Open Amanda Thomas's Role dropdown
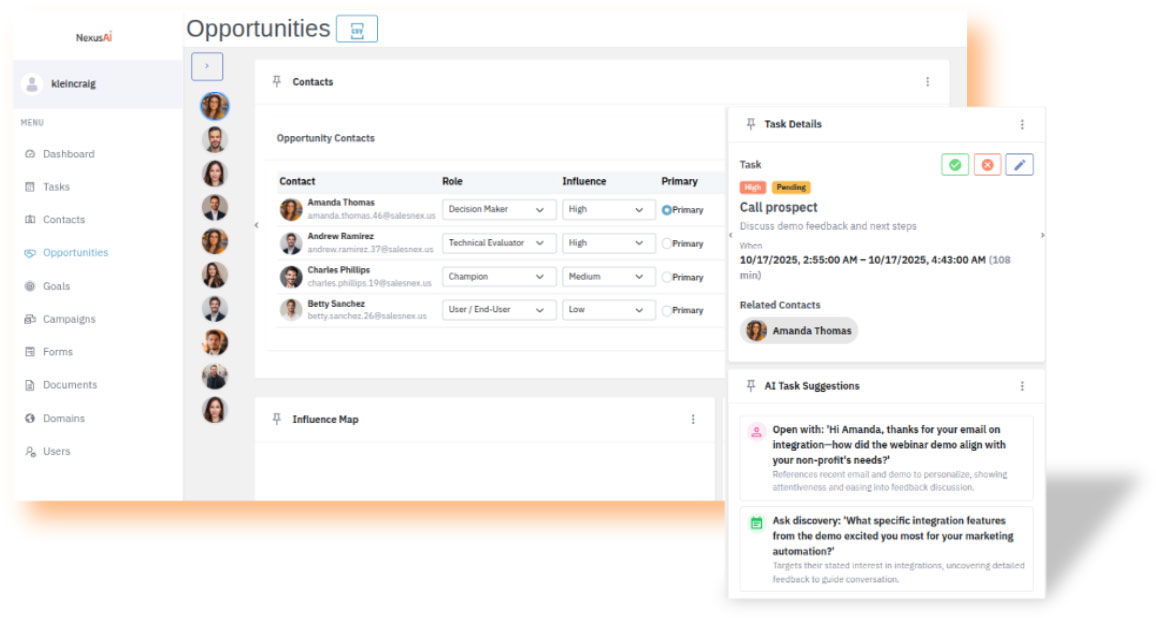The width and height of the screenshot is (1156, 618). pos(498,209)
